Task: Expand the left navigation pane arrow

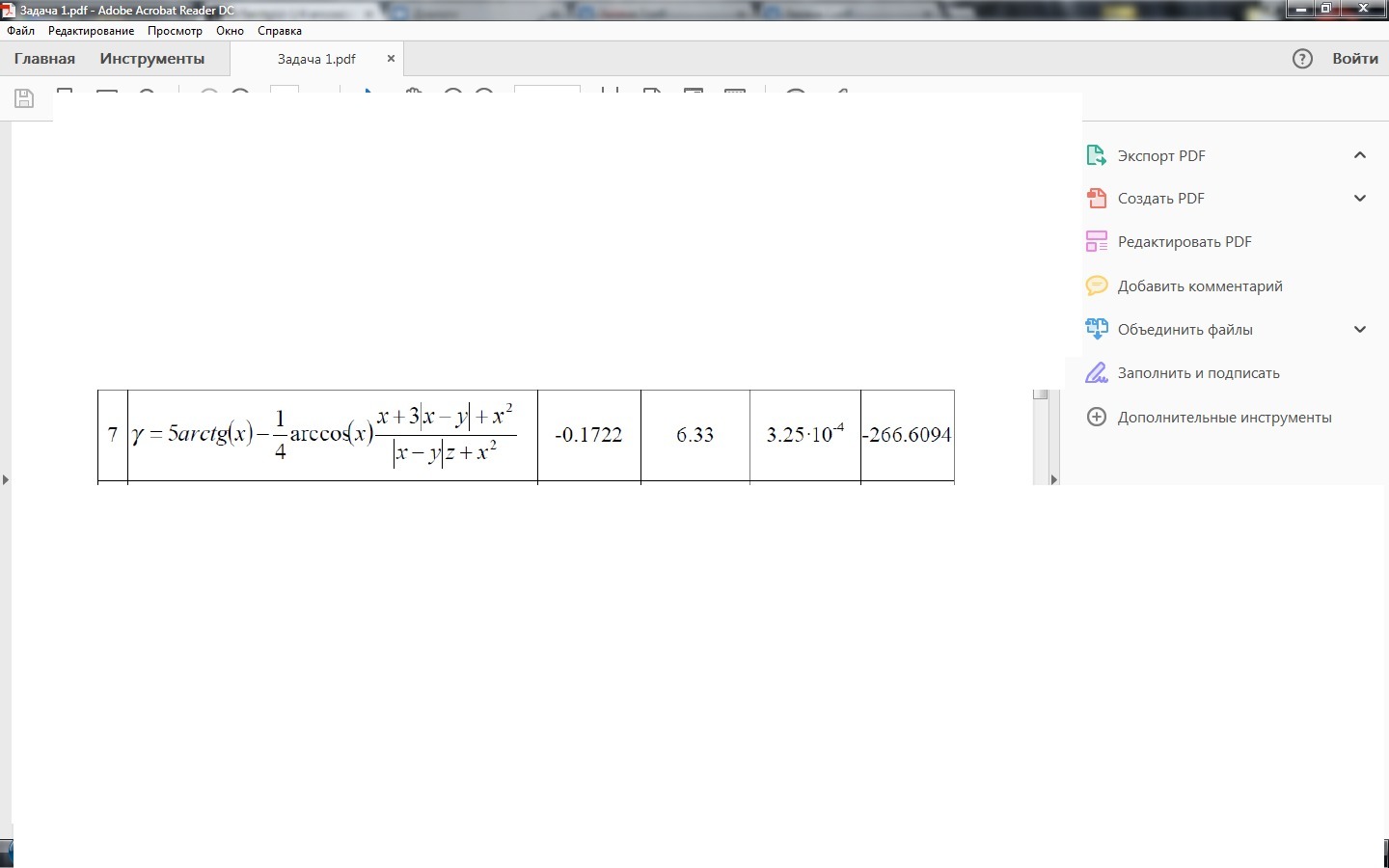Action: [6, 479]
